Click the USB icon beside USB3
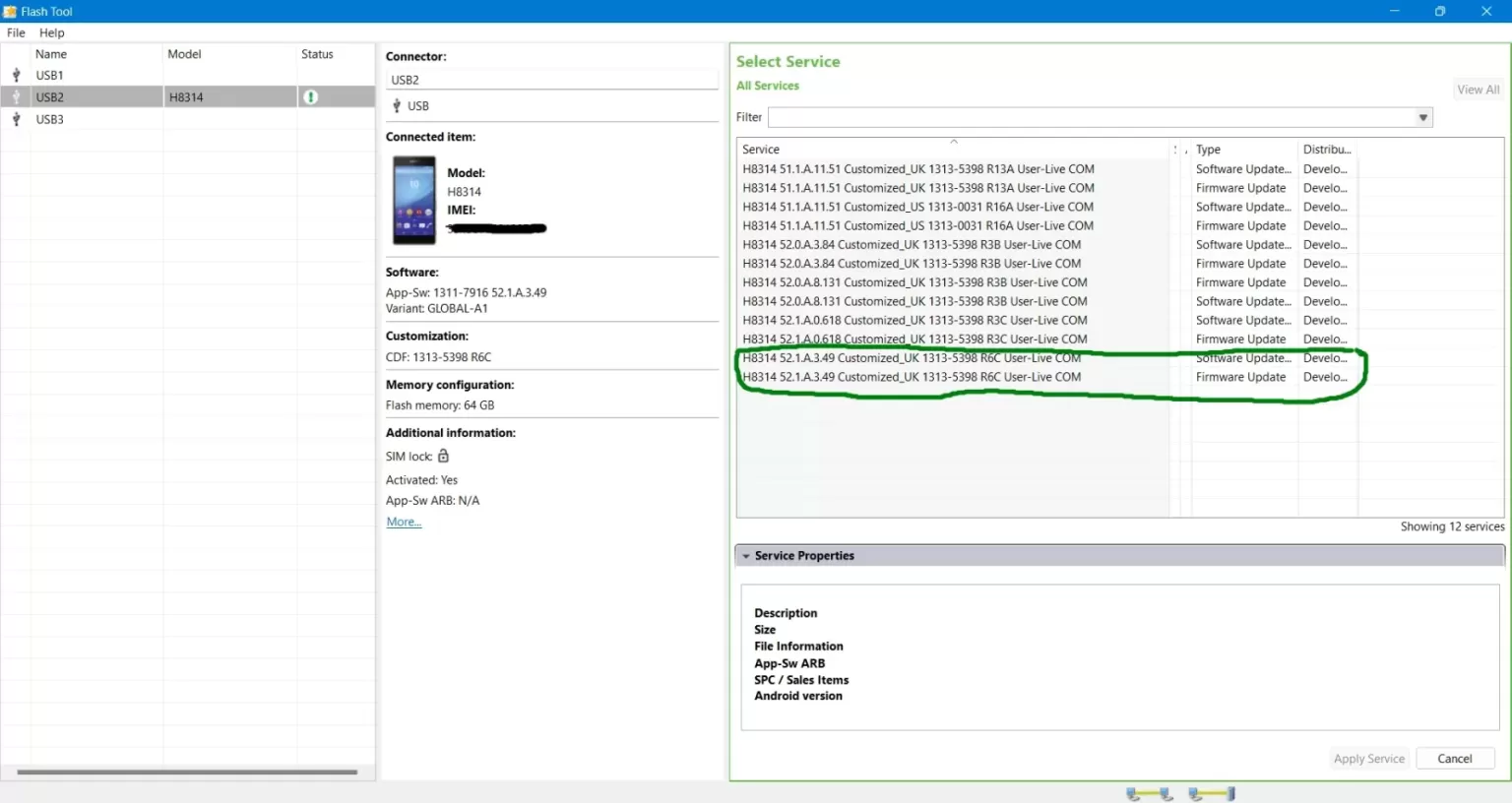This screenshot has width=1512, height=803. point(16,119)
